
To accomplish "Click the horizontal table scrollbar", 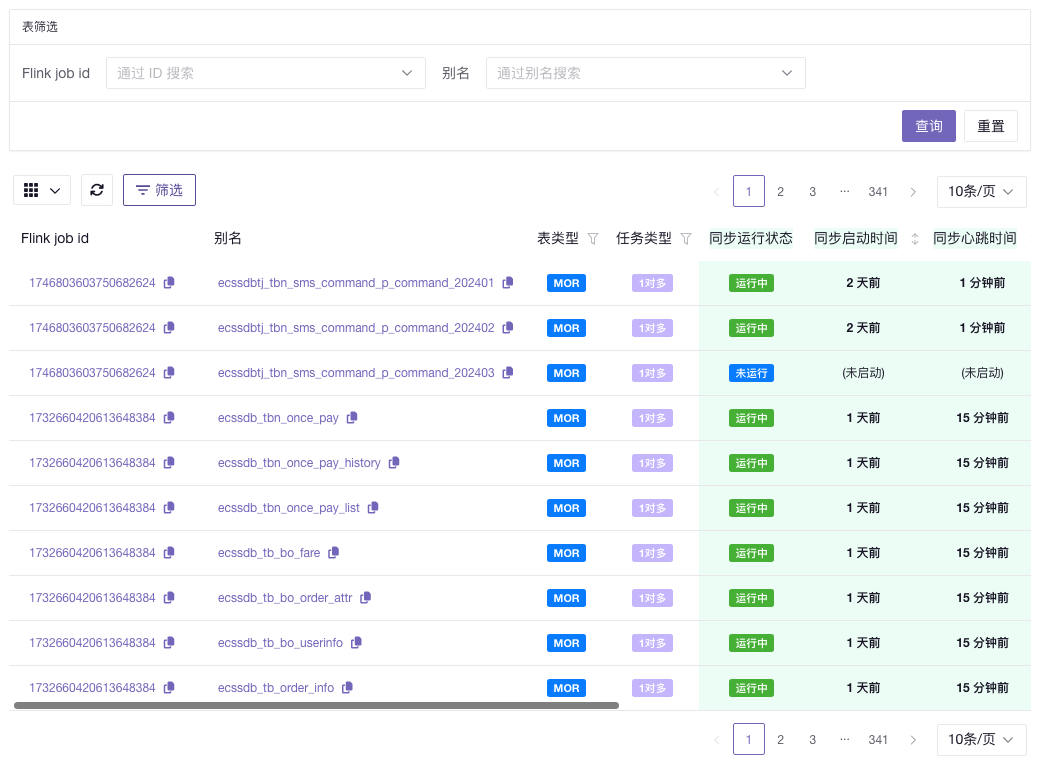I will (316, 706).
